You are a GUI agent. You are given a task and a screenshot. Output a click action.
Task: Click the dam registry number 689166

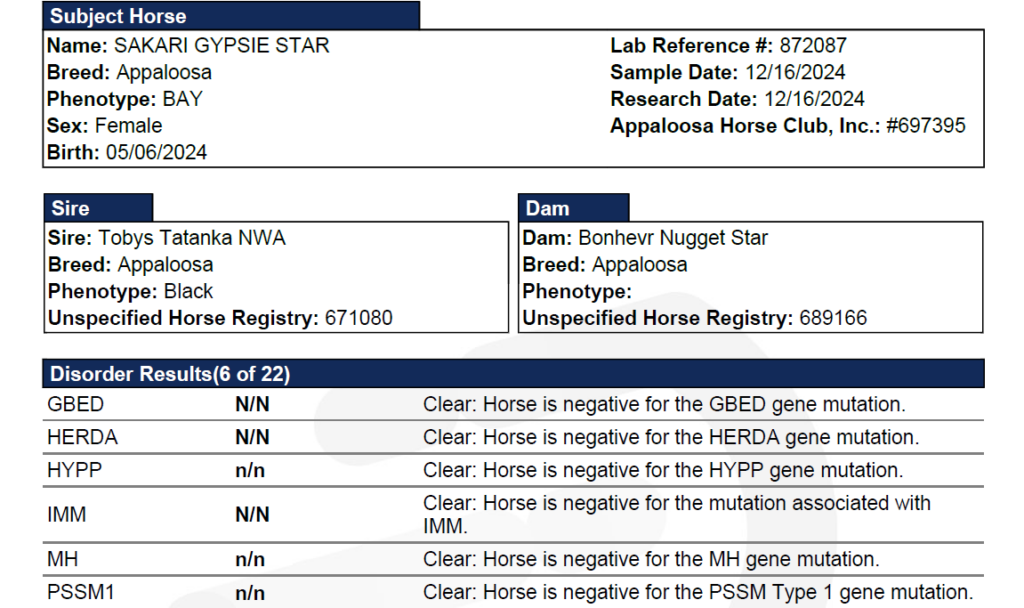click(833, 318)
